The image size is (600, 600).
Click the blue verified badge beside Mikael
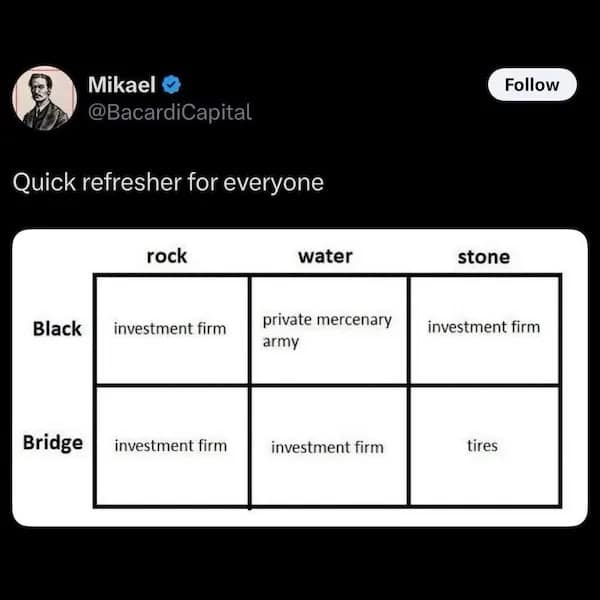tap(171, 85)
